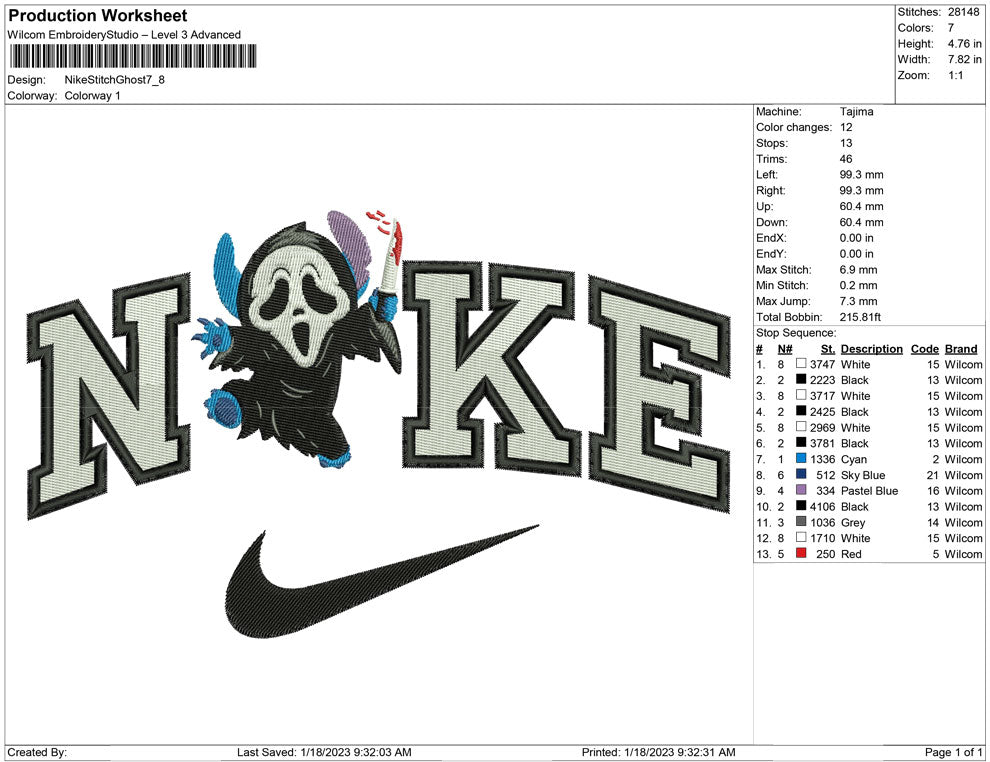Click the Color changes value '12'
This screenshot has width=990, height=762.
point(846,128)
